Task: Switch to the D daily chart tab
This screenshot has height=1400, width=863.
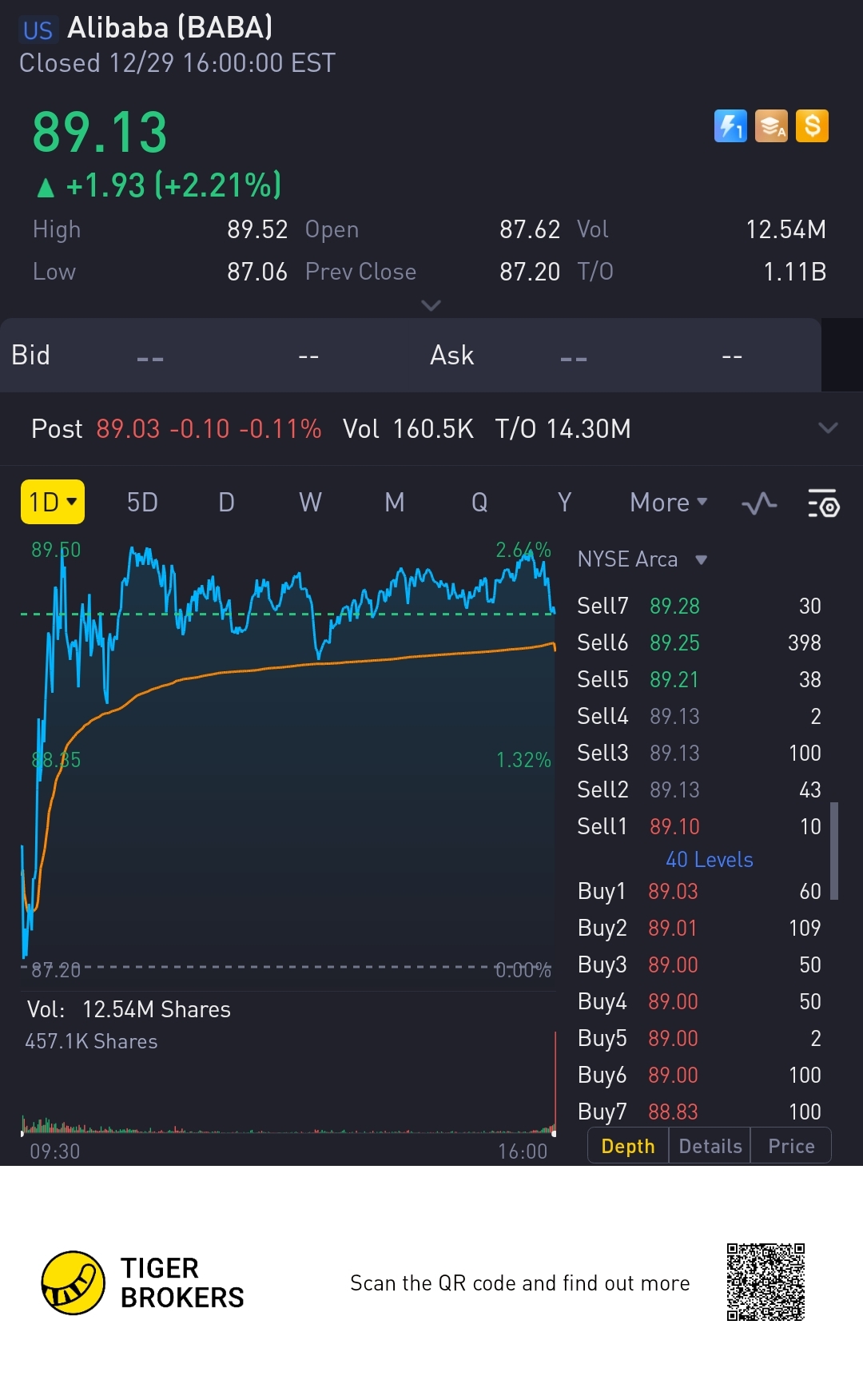Action: coord(226,503)
